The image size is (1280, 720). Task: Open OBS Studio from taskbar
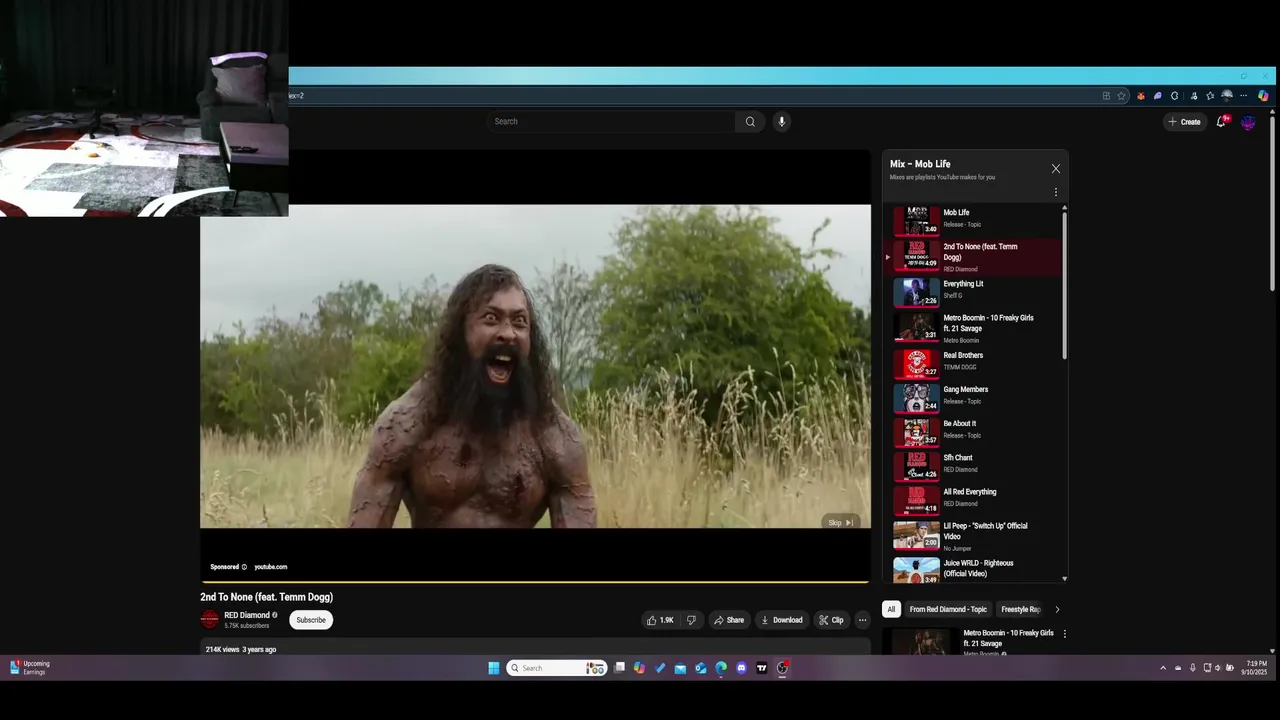pyautogui.click(x=782, y=668)
